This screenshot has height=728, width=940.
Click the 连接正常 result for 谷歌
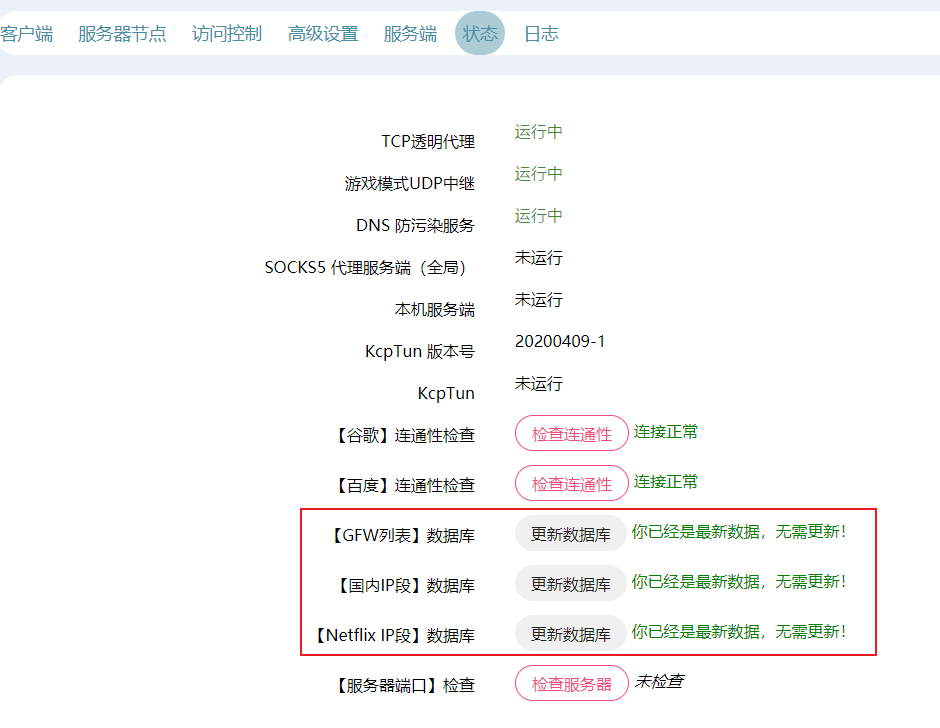(666, 432)
